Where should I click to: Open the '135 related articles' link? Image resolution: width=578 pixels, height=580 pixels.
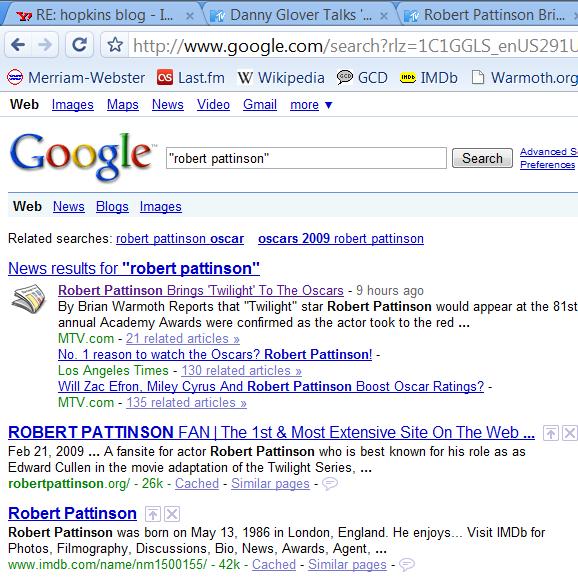[186, 402]
